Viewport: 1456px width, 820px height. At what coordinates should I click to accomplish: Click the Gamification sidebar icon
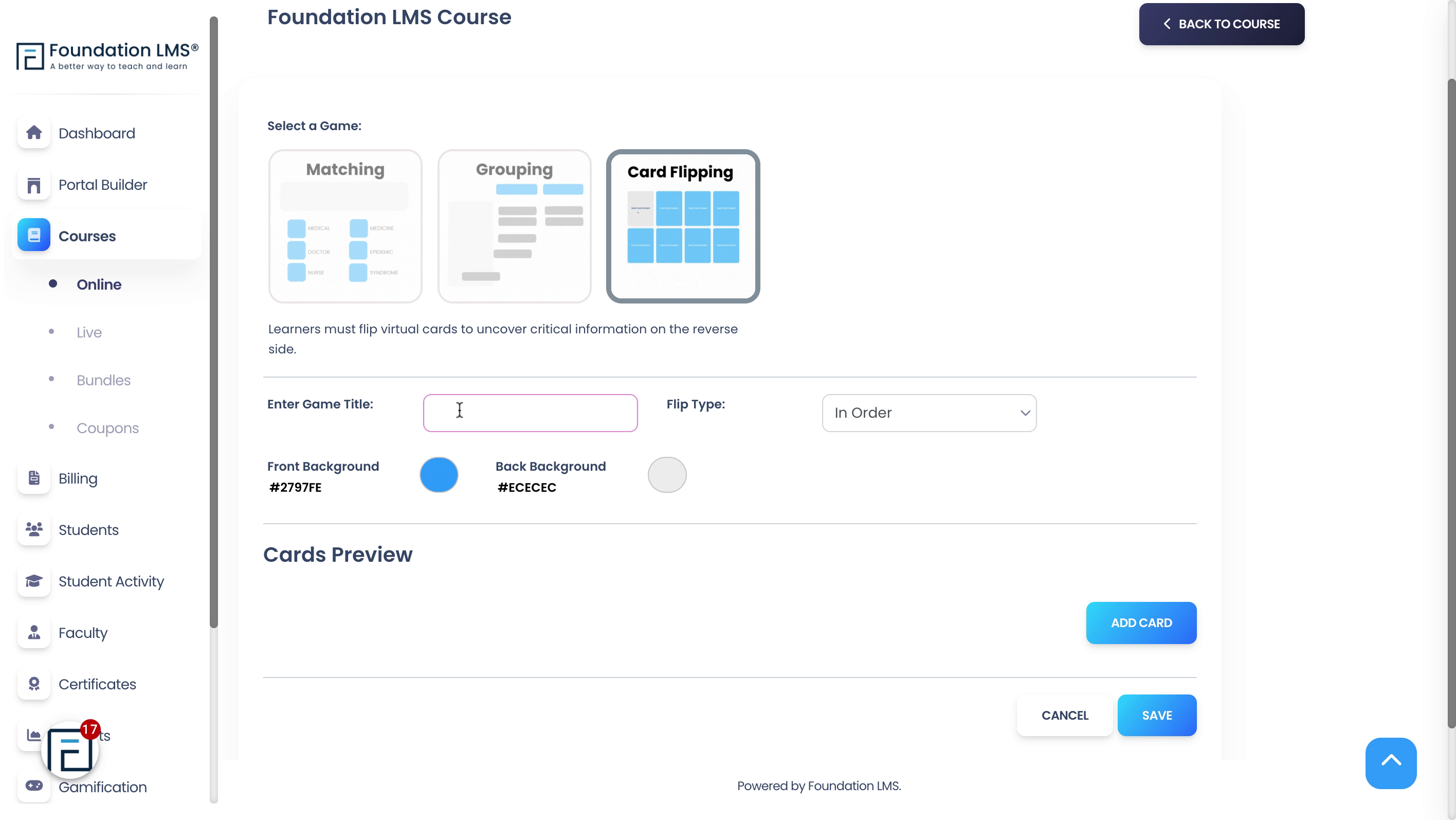(34, 787)
